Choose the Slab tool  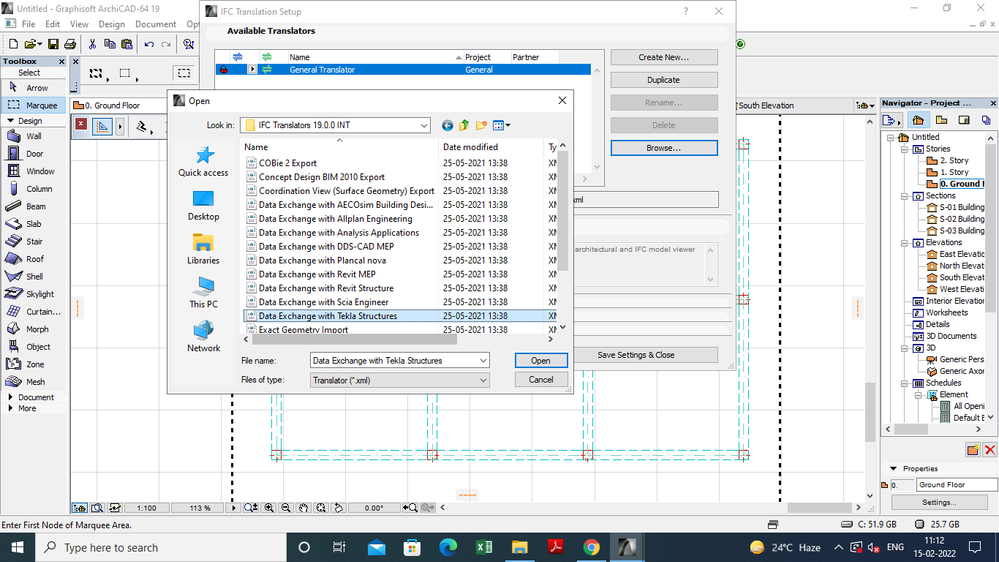[34, 224]
